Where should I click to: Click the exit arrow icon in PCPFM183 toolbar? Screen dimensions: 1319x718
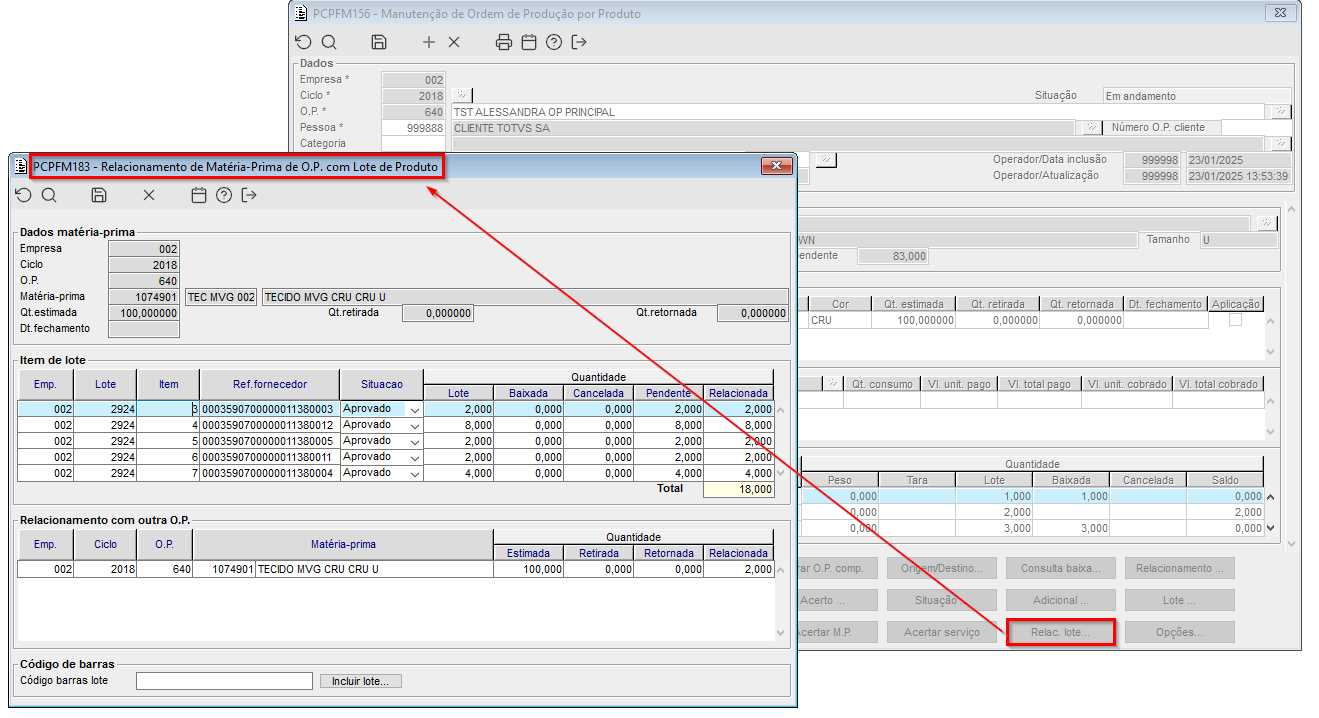pos(249,195)
